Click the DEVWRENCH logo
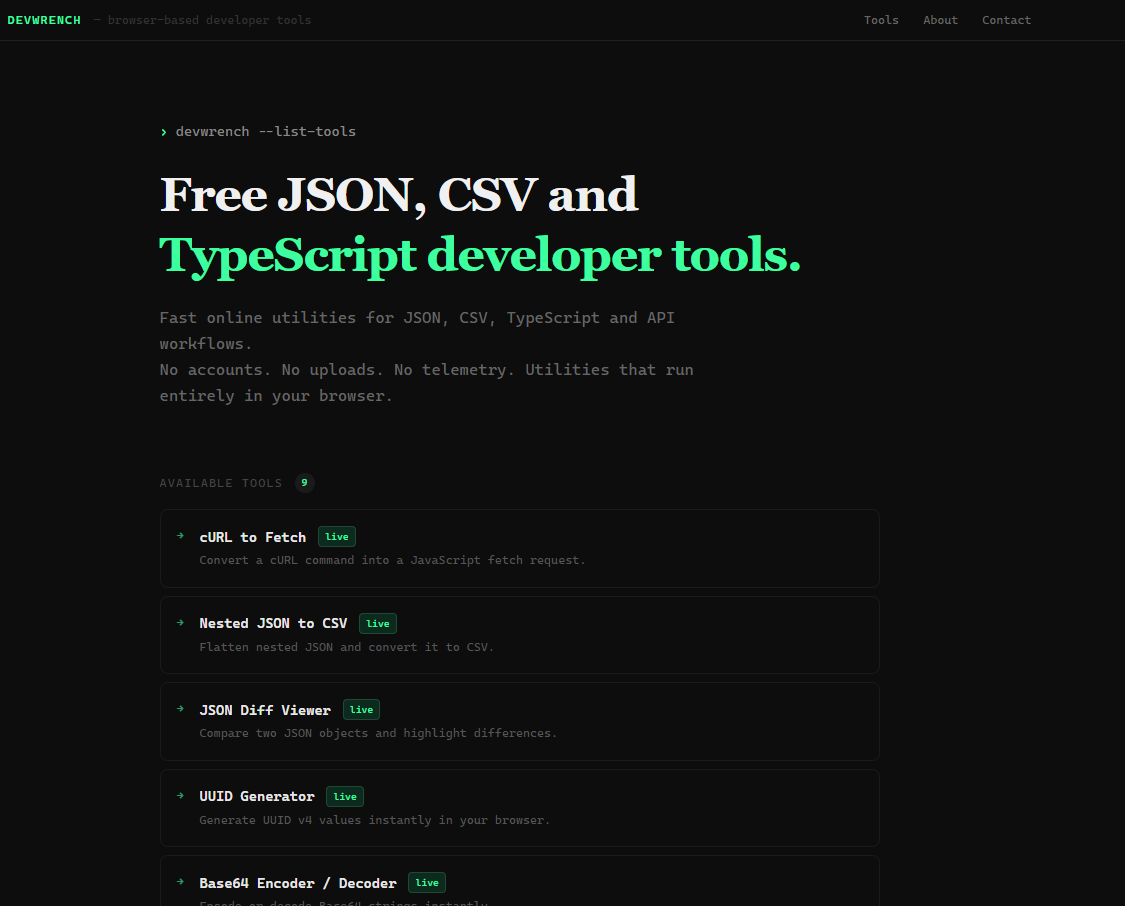Image resolution: width=1125 pixels, height=906 pixels. point(44,20)
